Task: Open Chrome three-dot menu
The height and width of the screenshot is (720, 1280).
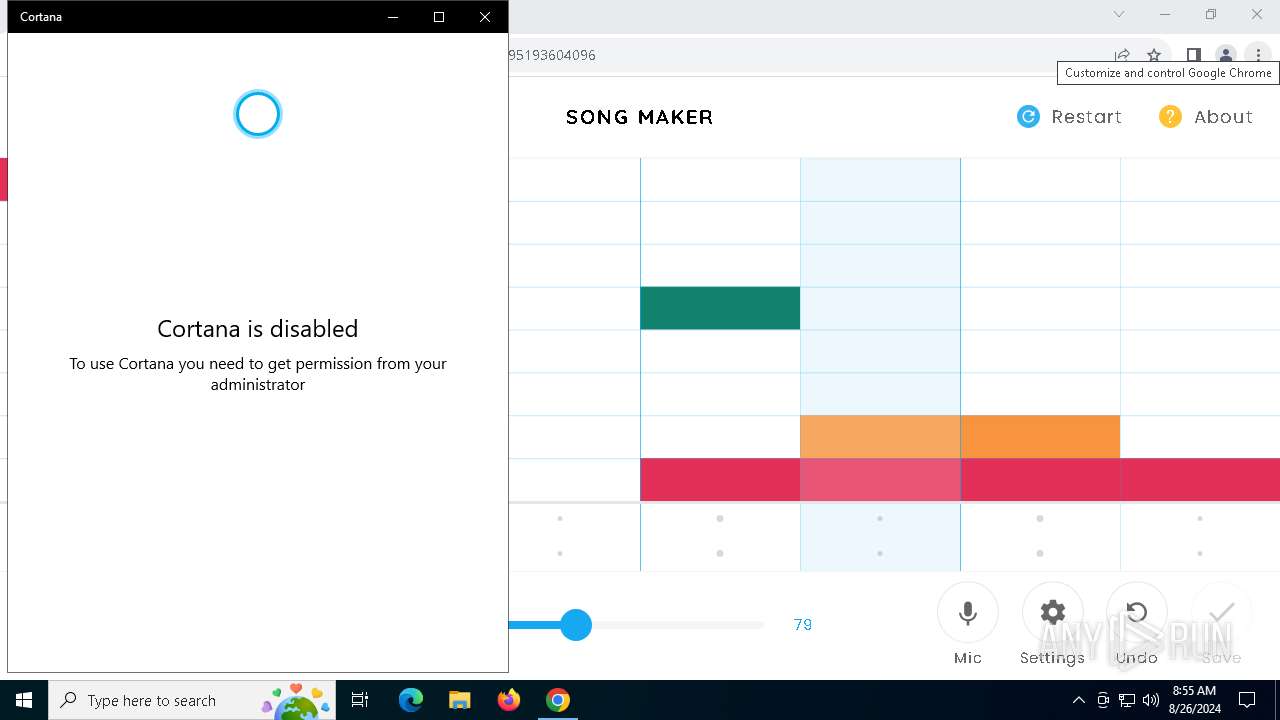Action: [1258, 55]
